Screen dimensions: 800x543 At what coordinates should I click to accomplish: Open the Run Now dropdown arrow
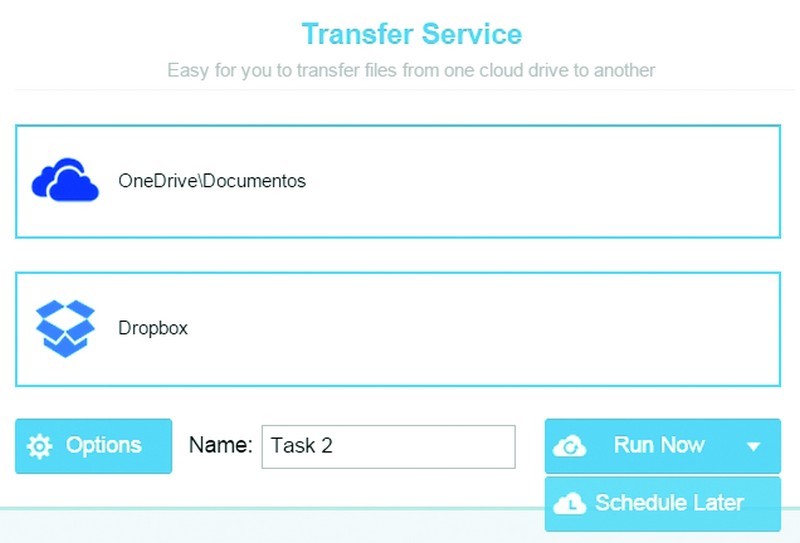pos(753,447)
